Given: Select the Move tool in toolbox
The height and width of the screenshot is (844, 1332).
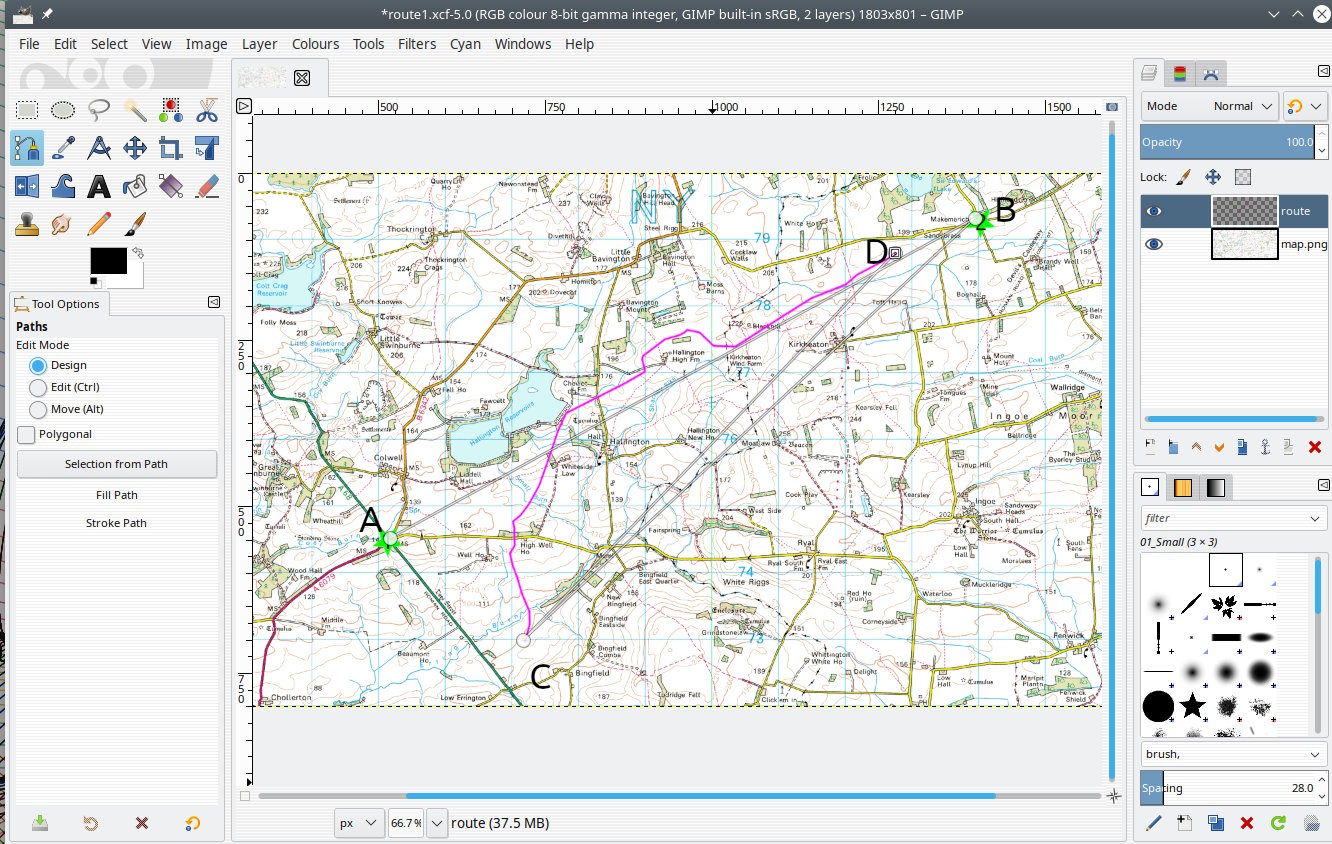Looking at the screenshot, I should 135,148.
